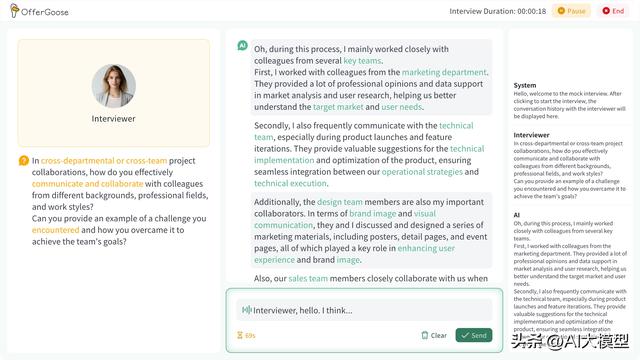
Task: Click the Interviewer entry in conversation history
Action: 531,135
